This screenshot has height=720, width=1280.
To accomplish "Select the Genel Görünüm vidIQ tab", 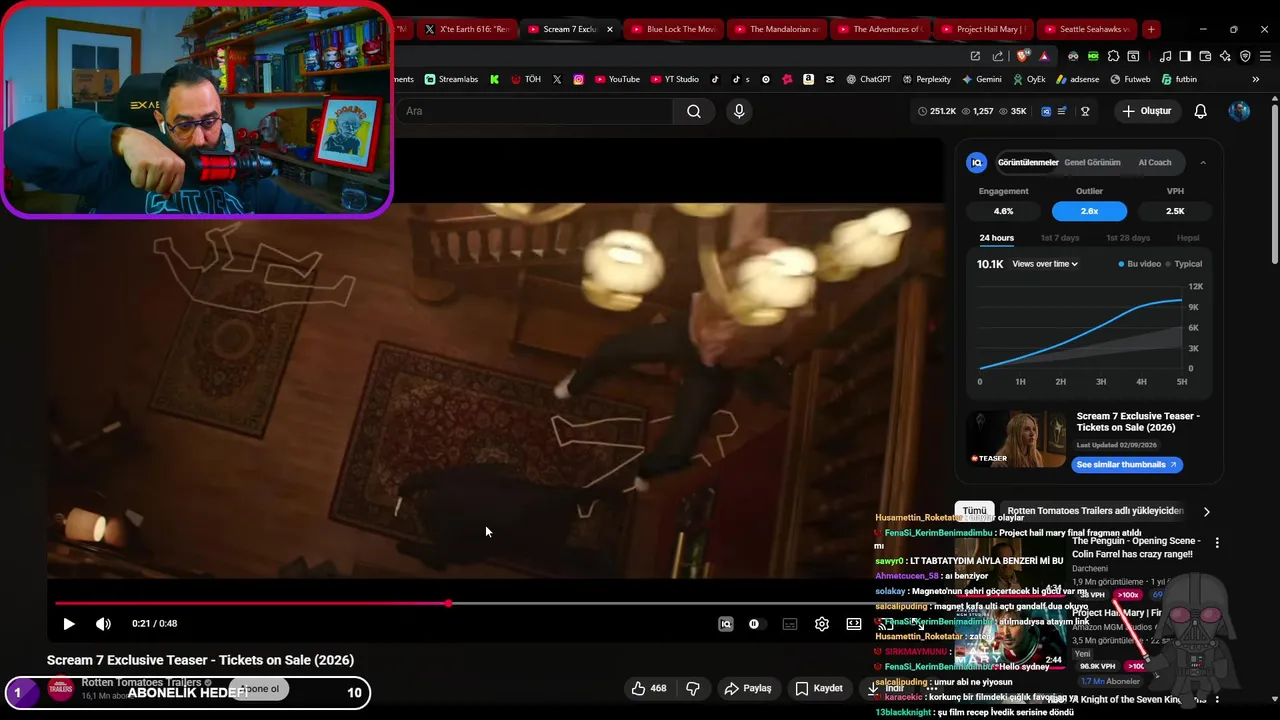I will pos(1092,162).
